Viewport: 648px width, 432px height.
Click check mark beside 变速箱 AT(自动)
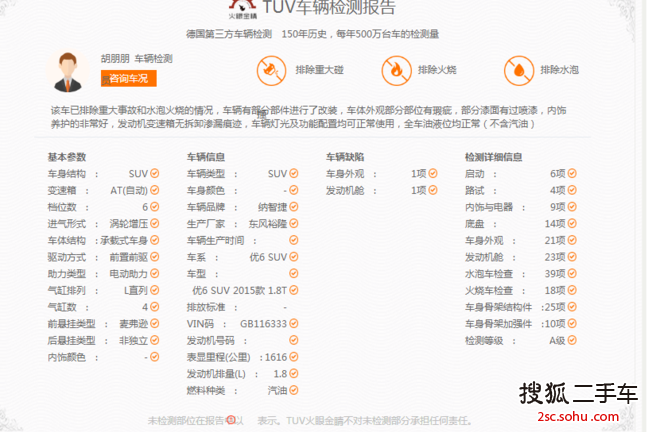(155, 190)
